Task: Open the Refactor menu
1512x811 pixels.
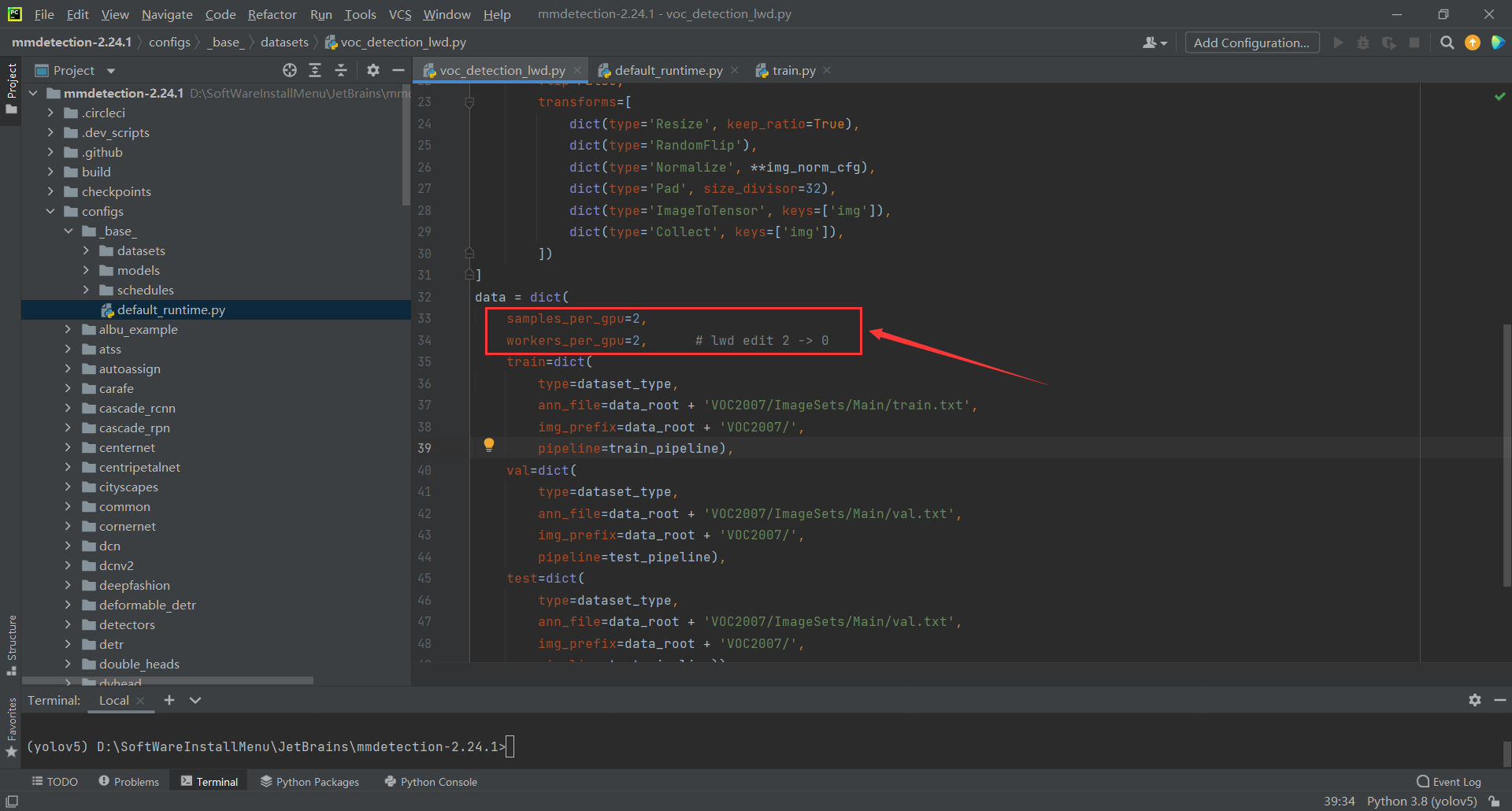Action: click(x=272, y=14)
